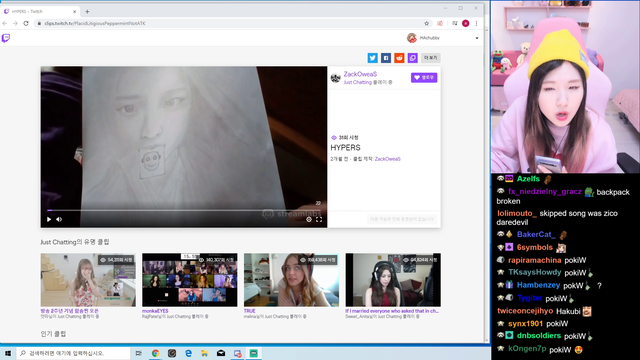Click chat username BakerCat_
The height and width of the screenshot is (360, 640).
[x=536, y=234]
